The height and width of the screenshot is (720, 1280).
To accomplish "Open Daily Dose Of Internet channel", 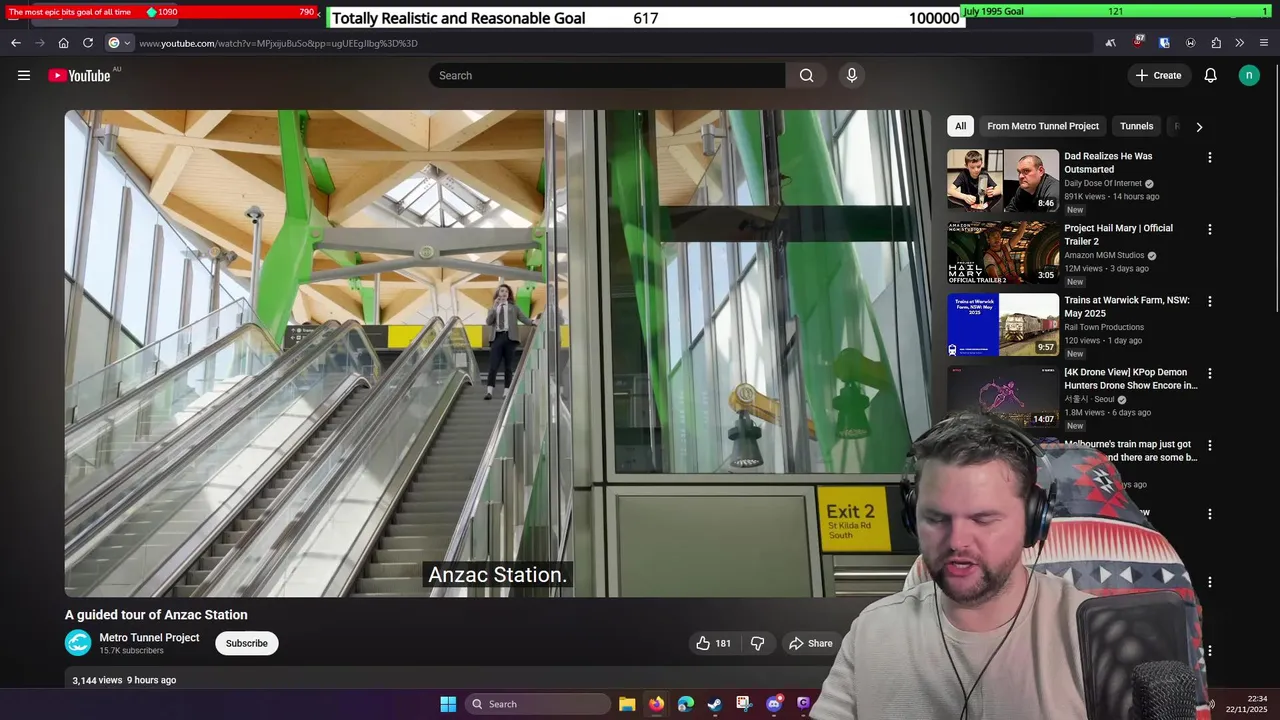I will point(1103,184).
